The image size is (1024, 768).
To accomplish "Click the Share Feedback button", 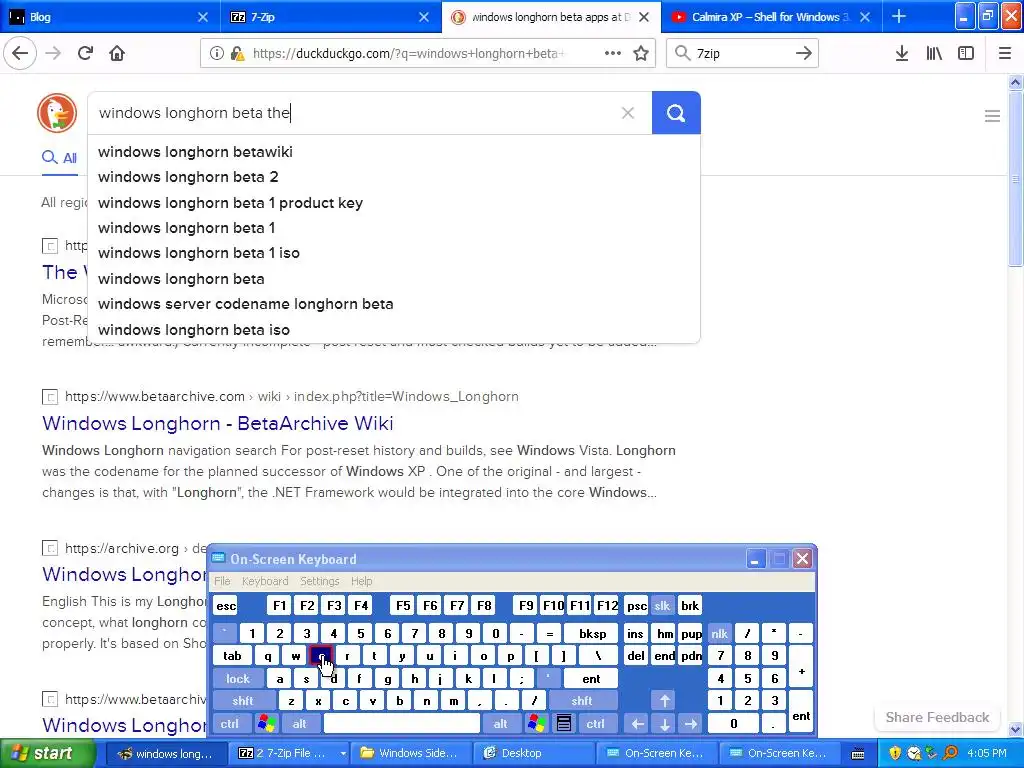I will (x=937, y=717).
